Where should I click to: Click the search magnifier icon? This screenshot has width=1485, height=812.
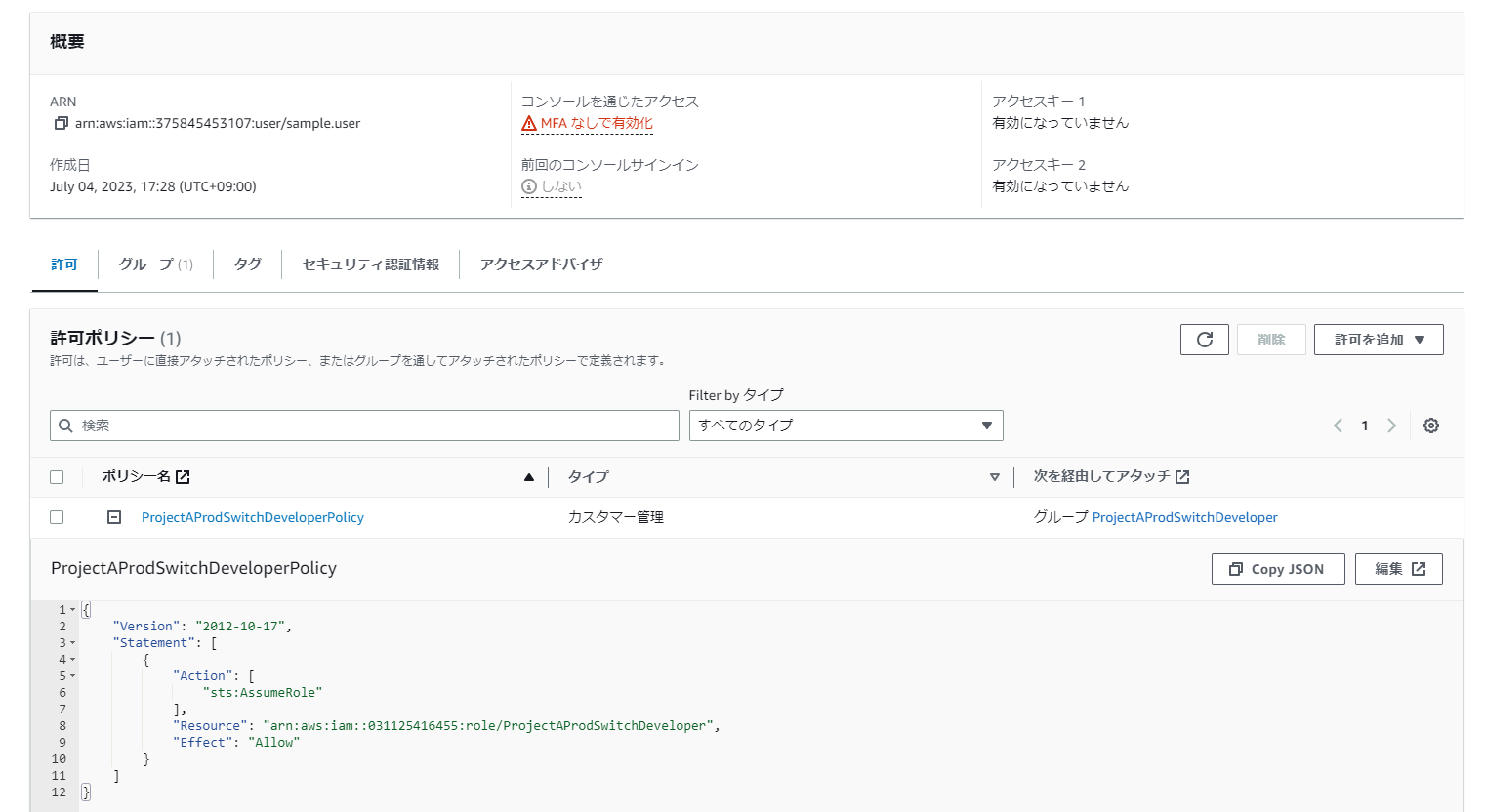click(65, 426)
